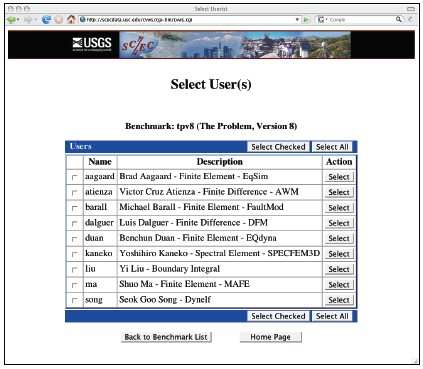Click Select for Victor Cruz Atienza row
The width and height of the screenshot is (423, 369).
click(339, 192)
